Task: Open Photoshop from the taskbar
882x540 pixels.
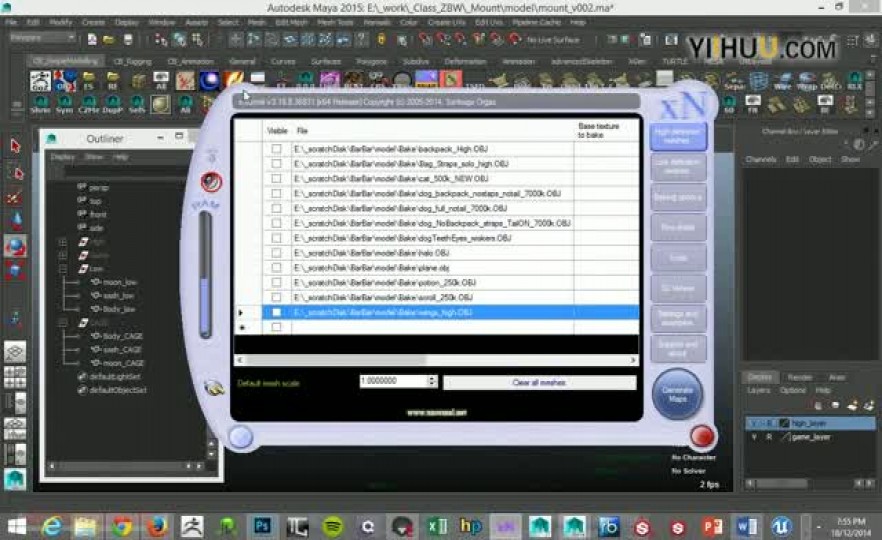Action: (x=262, y=526)
